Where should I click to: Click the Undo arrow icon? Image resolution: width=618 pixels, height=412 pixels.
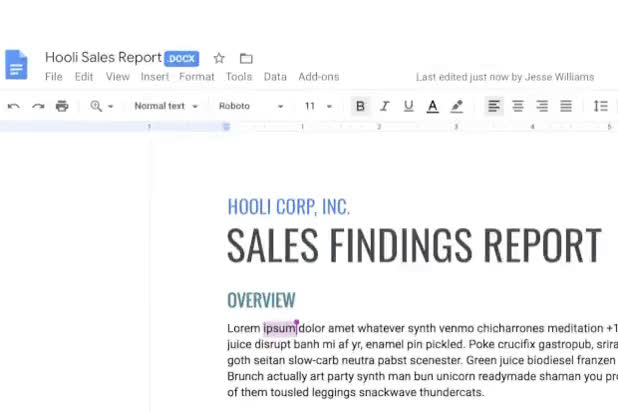(14, 106)
